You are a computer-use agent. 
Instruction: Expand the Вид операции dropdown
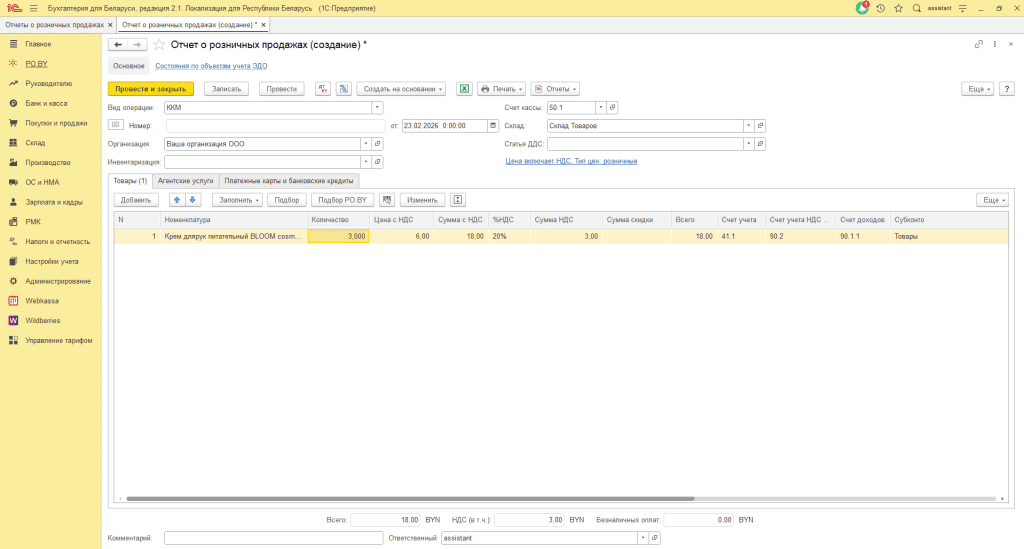pos(377,107)
